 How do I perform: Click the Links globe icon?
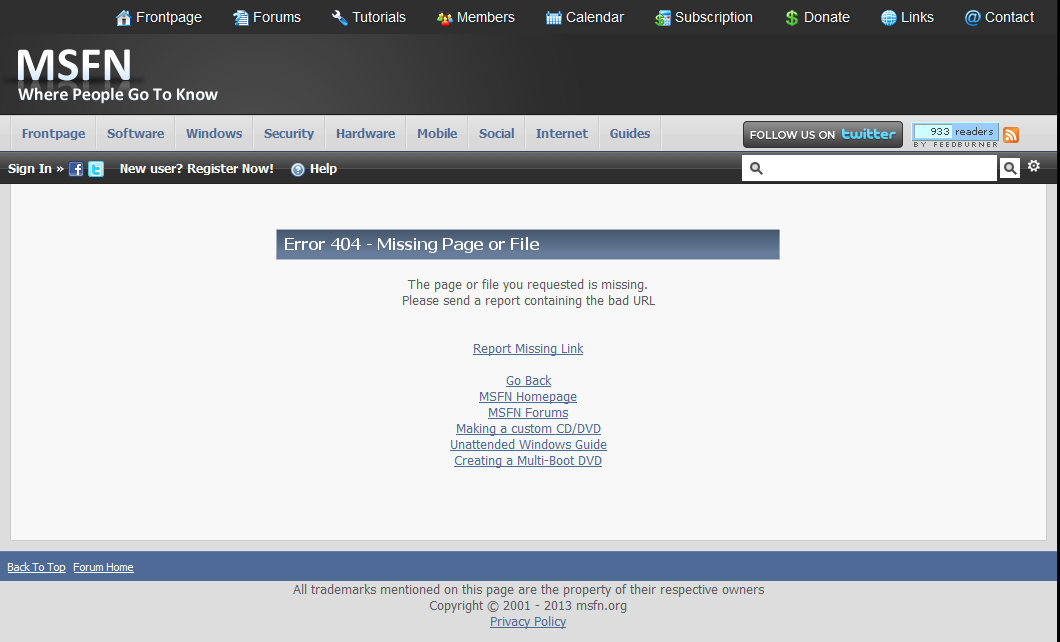[x=888, y=18]
